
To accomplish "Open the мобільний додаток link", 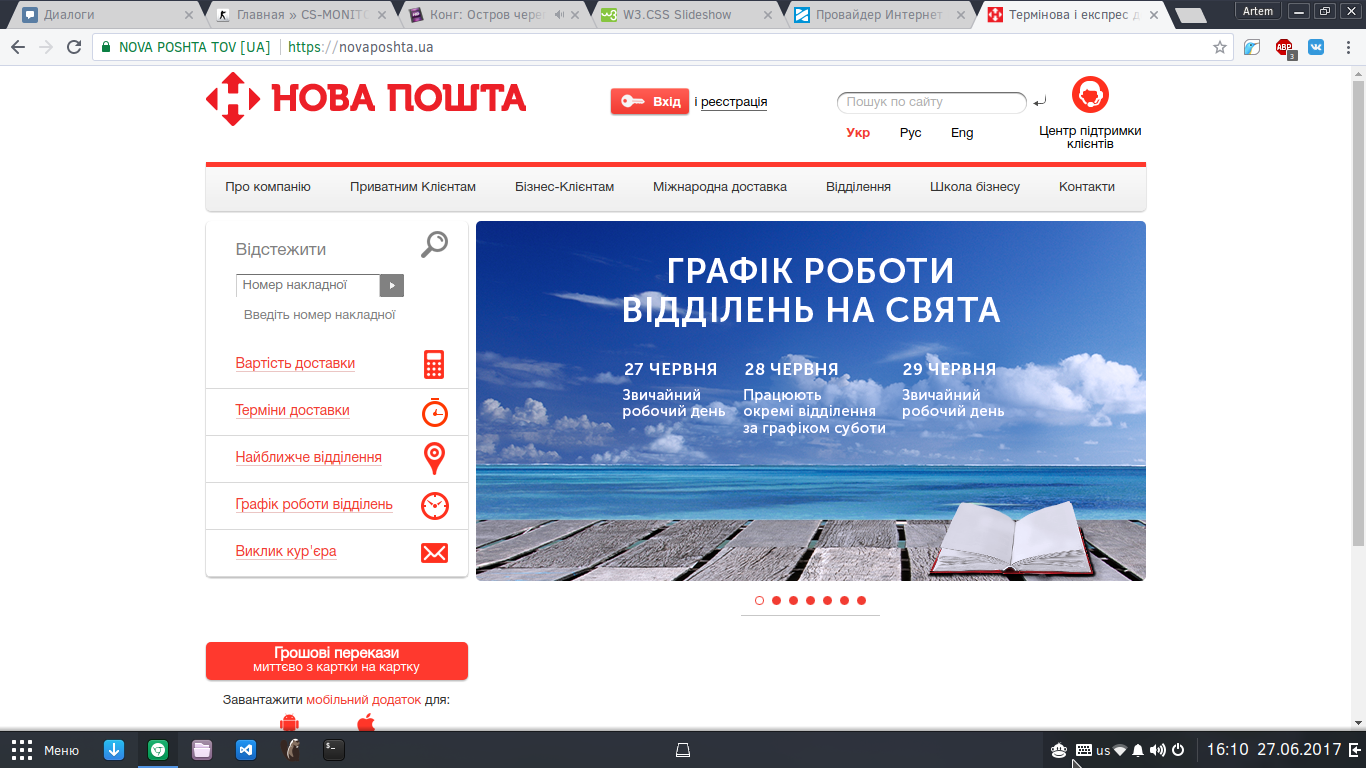I will (364, 699).
